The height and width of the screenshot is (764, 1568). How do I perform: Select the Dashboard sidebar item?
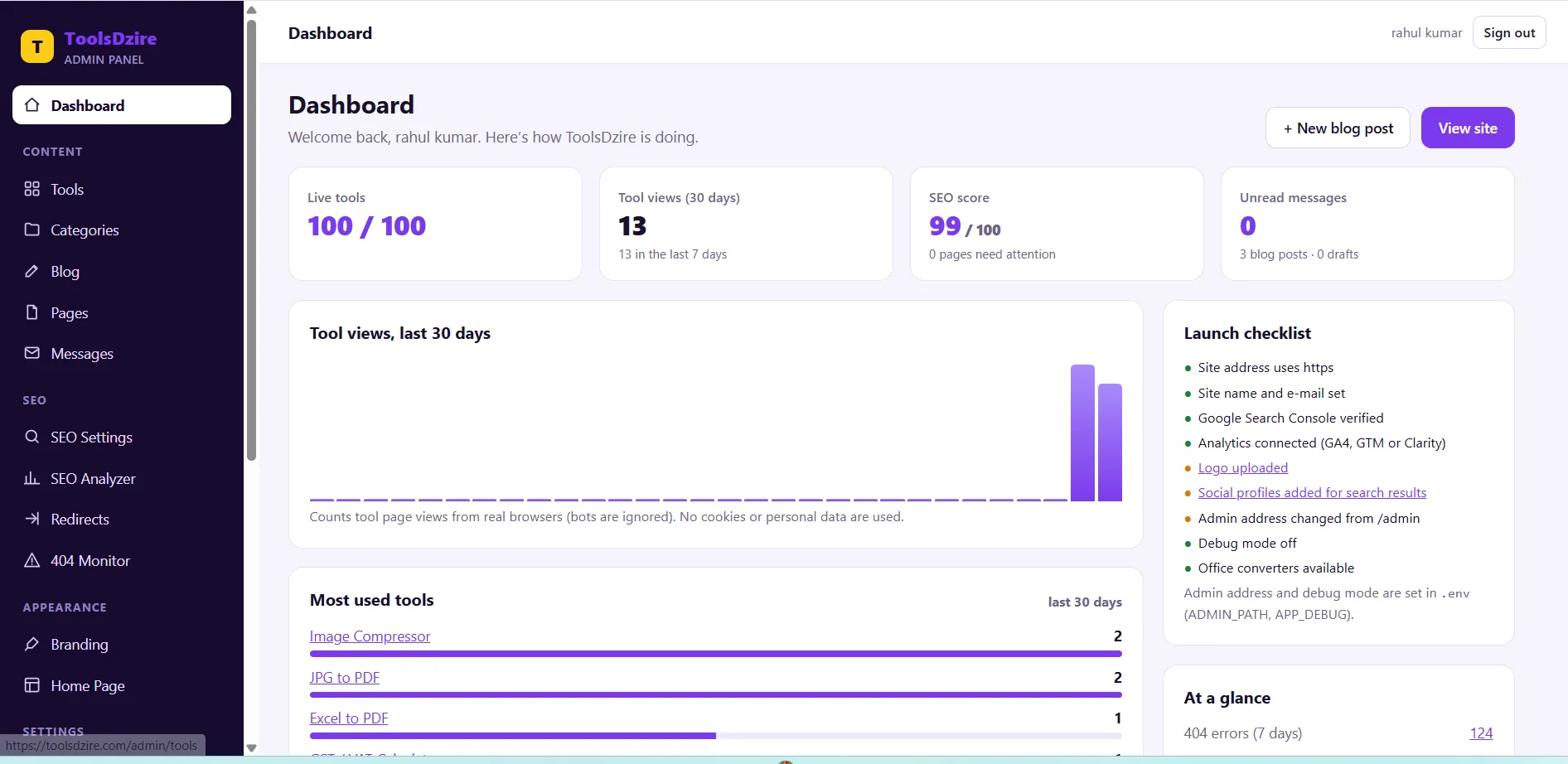coord(122,105)
